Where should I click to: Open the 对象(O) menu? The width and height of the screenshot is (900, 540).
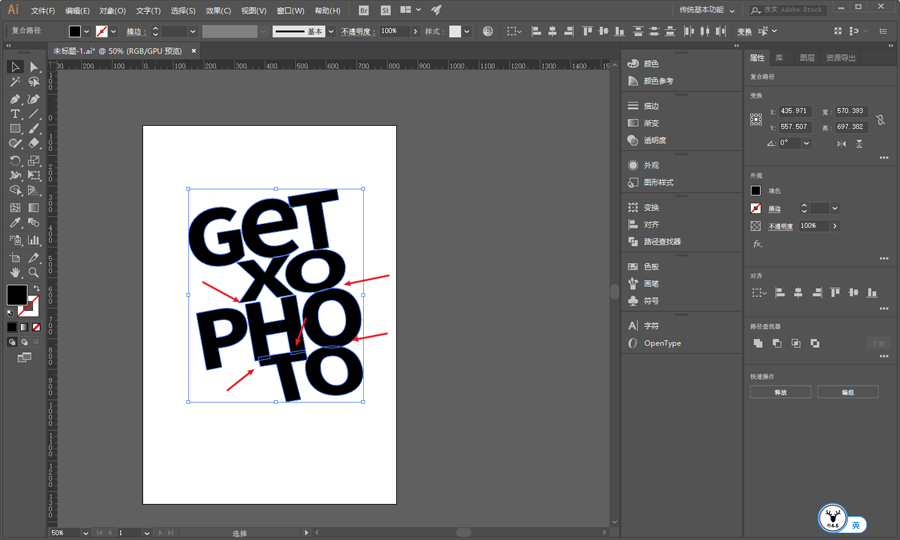pyautogui.click(x=112, y=10)
